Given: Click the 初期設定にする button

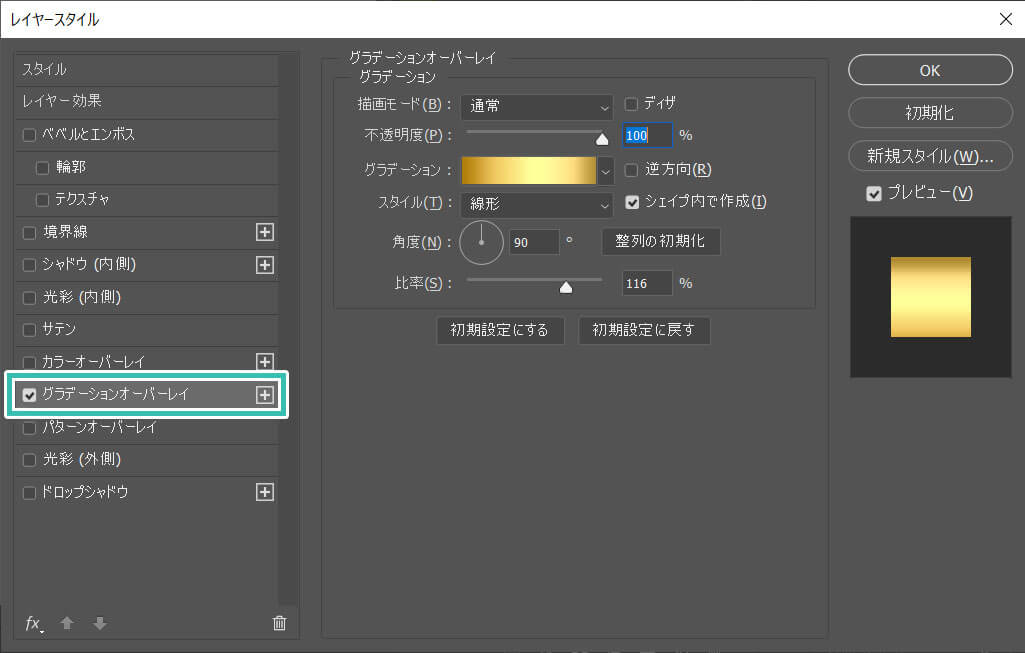Looking at the screenshot, I should pos(499,330).
